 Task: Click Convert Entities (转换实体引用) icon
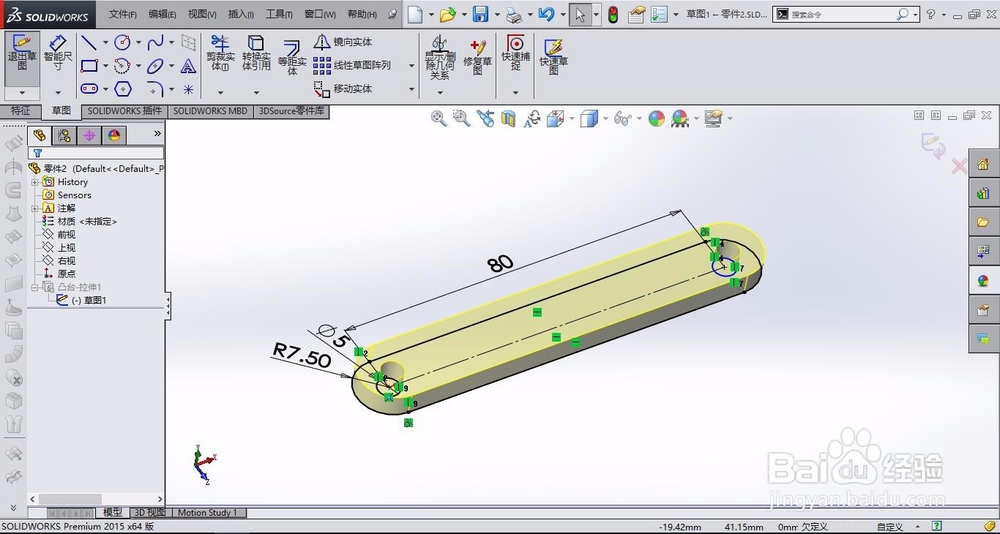click(x=256, y=43)
